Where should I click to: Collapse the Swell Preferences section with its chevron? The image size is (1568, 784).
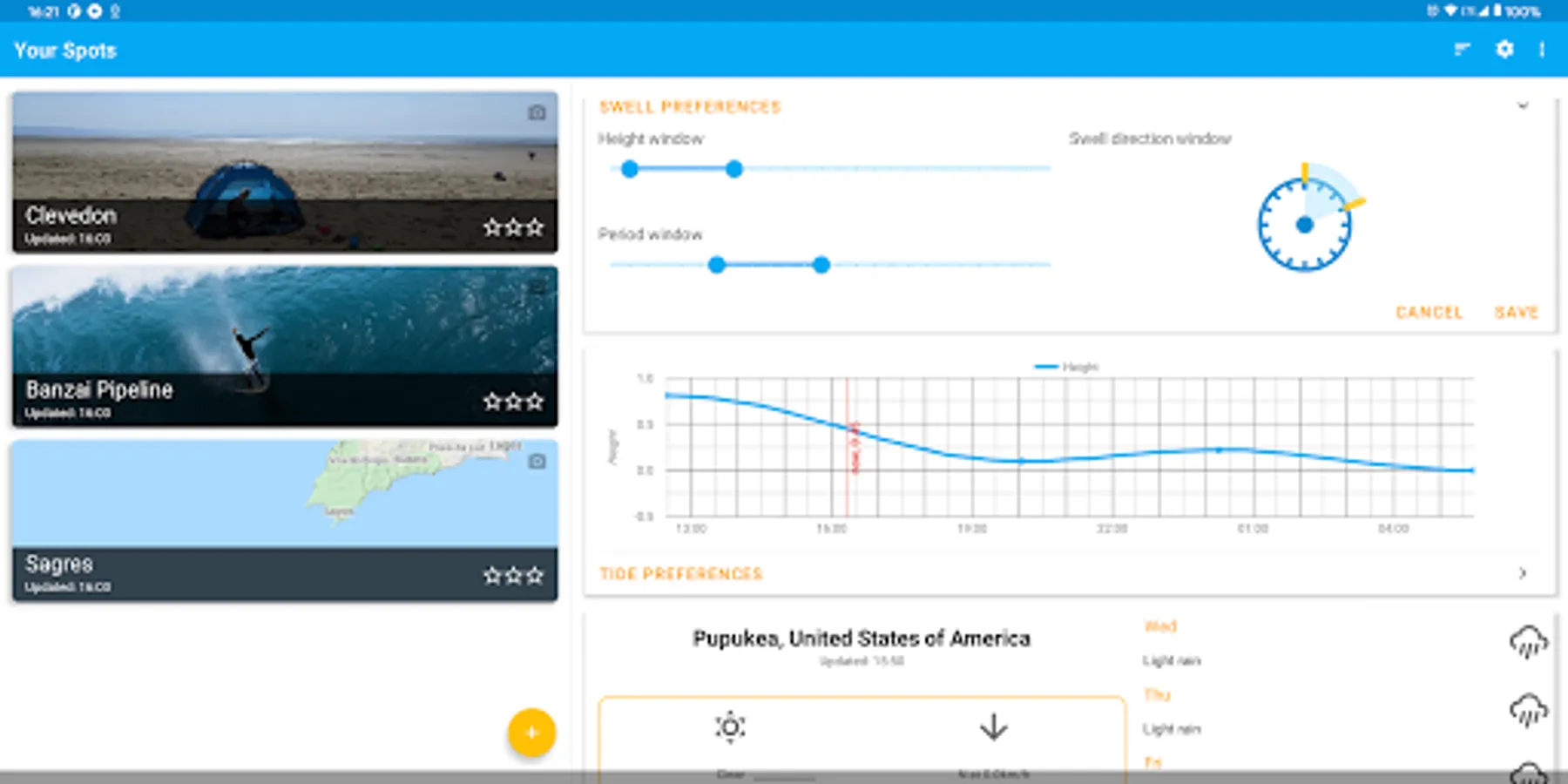(x=1523, y=106)
